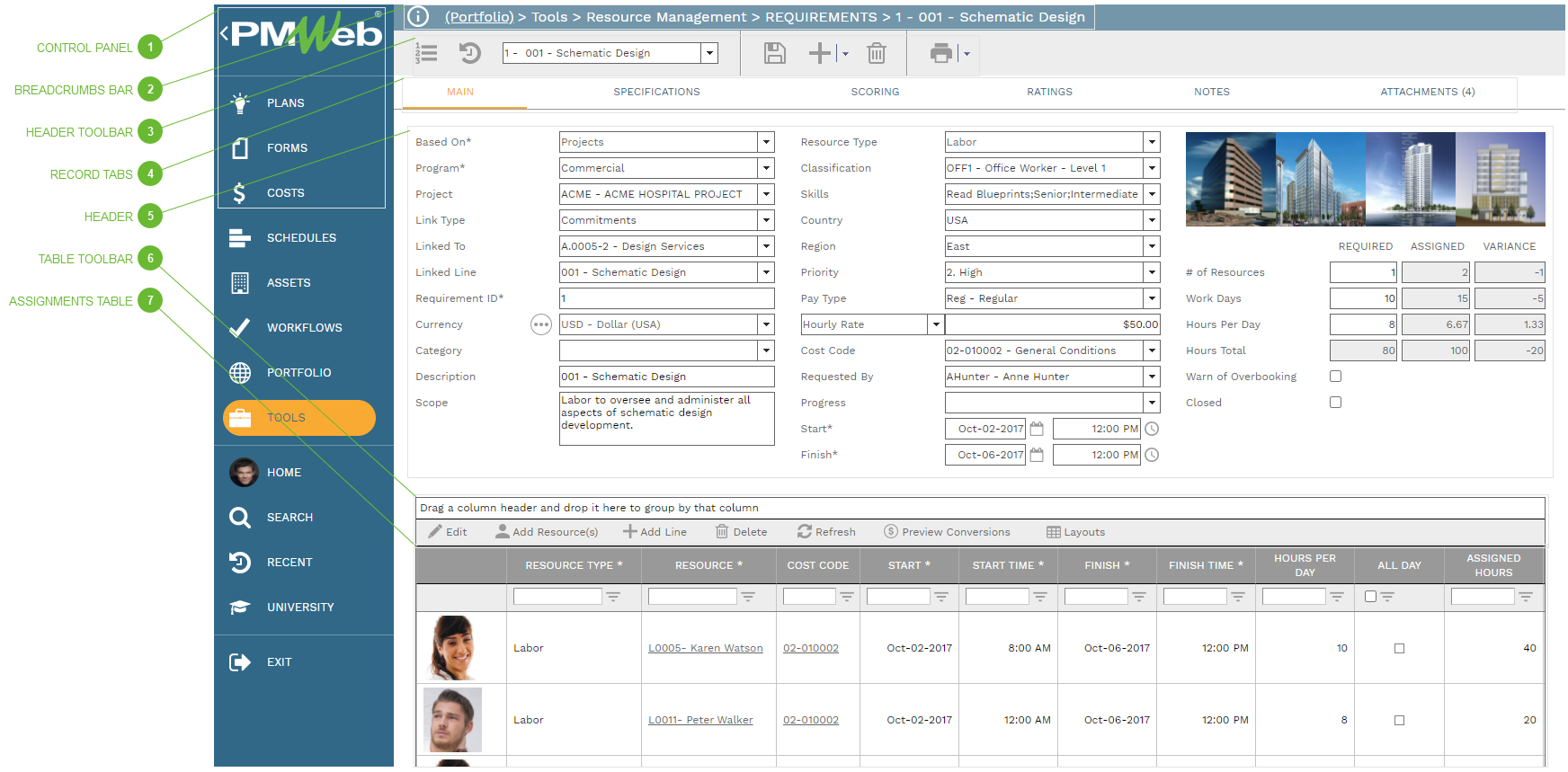Screen dimensions: 1568x772
Task: Switch to the Specifications tab
Action: (x=656, y=93)
